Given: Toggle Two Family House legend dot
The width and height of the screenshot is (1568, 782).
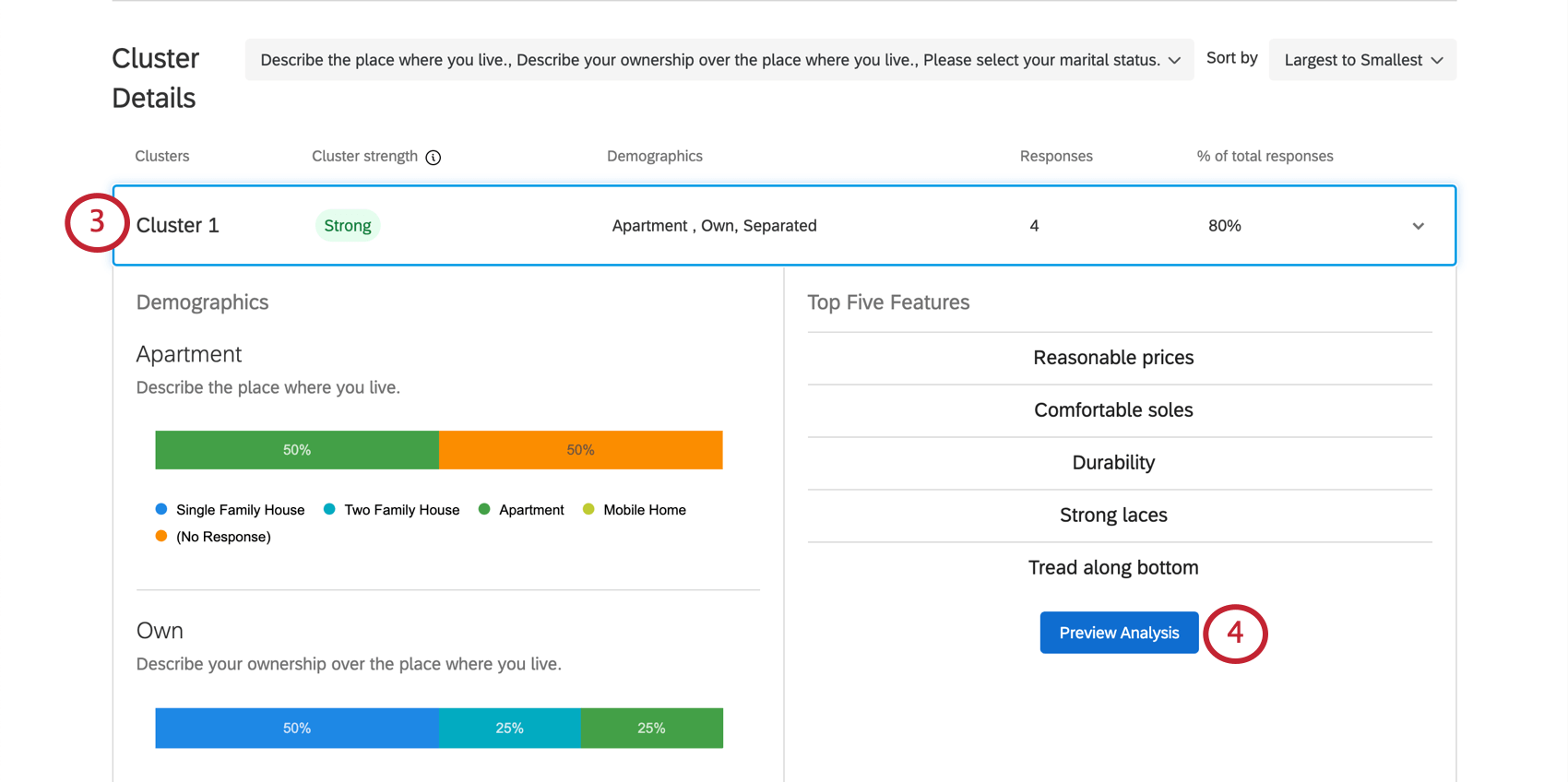Looking at the screenshot, I should click(329, 509).
